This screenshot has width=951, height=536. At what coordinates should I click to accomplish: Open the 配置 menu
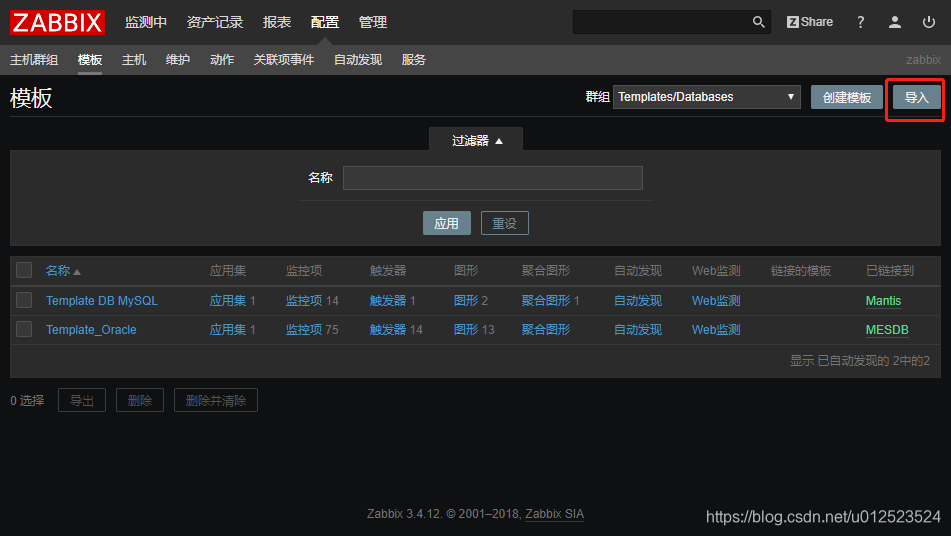[324, 22]
